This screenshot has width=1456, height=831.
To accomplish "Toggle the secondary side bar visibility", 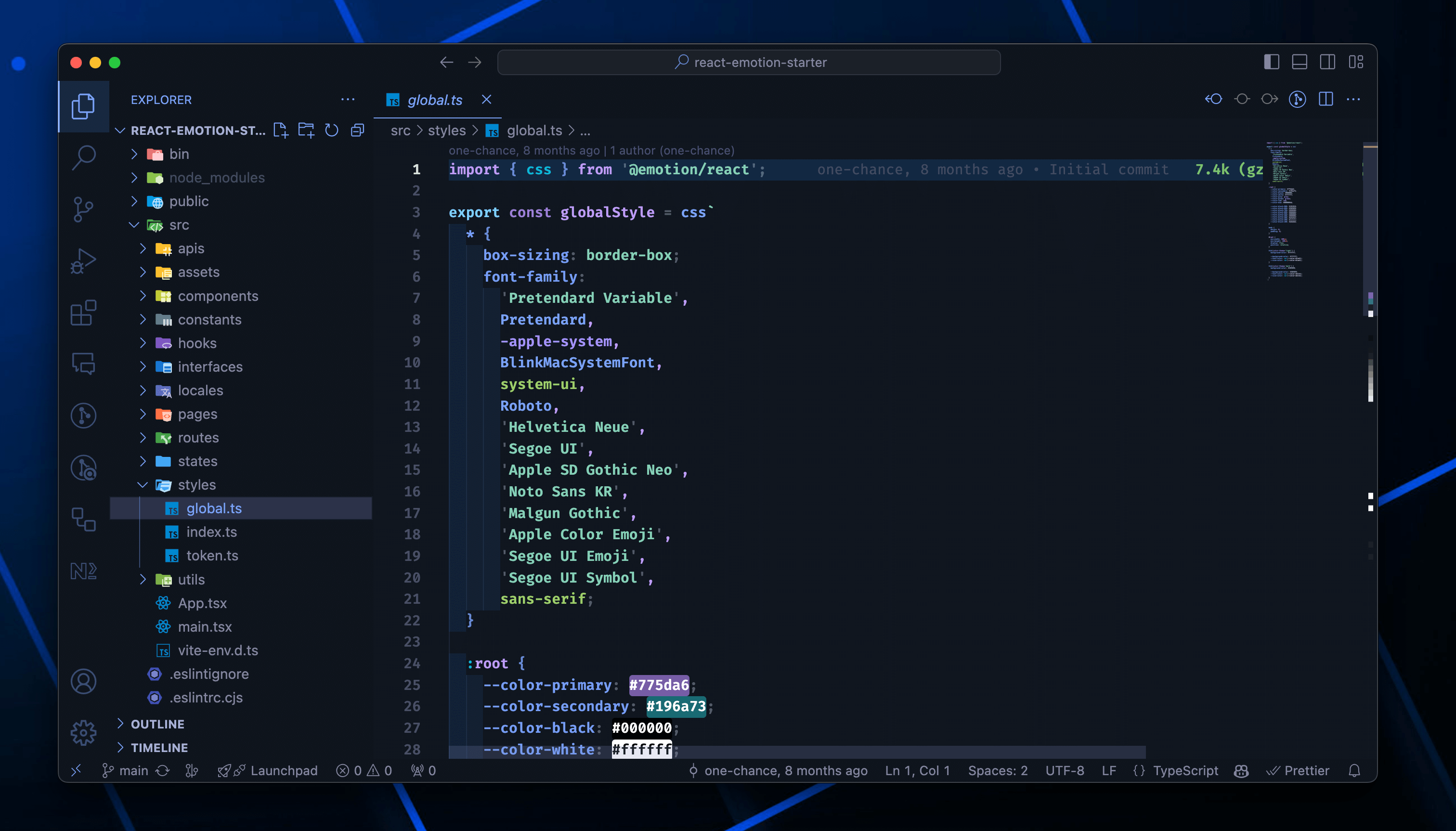I will click(1327, 62).
